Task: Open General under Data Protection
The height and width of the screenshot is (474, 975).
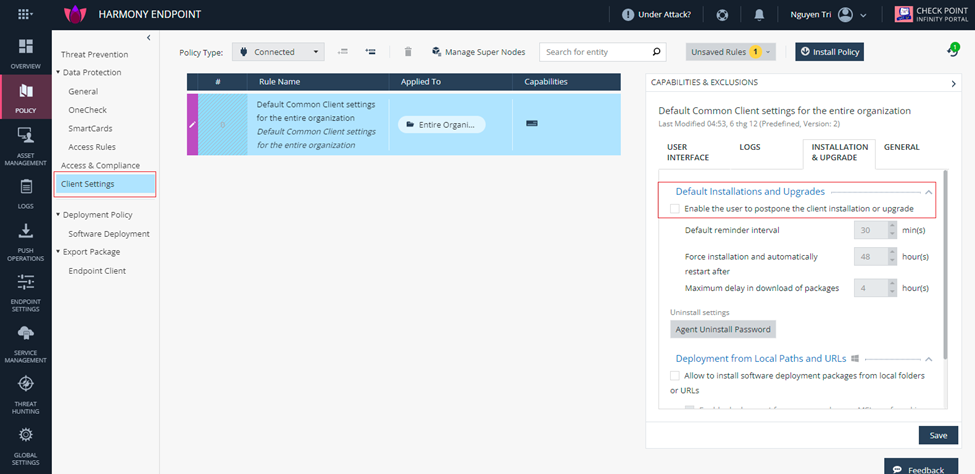Action: click(x=83, y=91)
